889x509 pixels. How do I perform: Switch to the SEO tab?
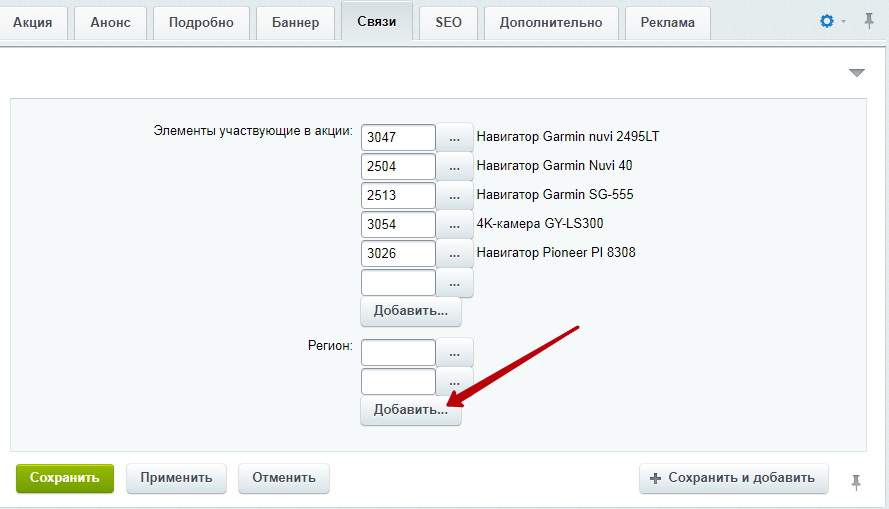tap(448, 22)
